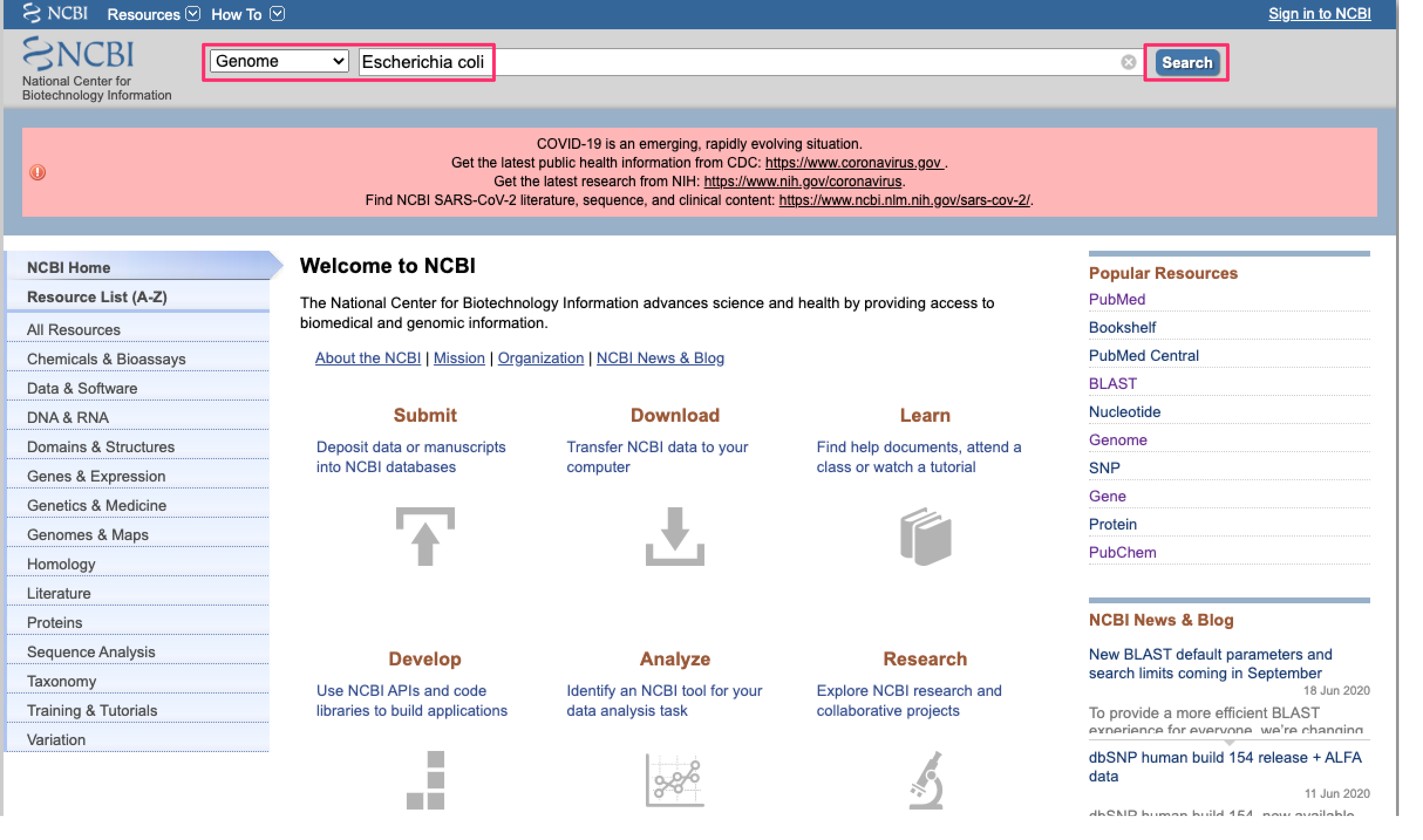Open dbSNP human build 154 news
Viewport: 1423px width, 840px height.
(x=1225, y=767)
